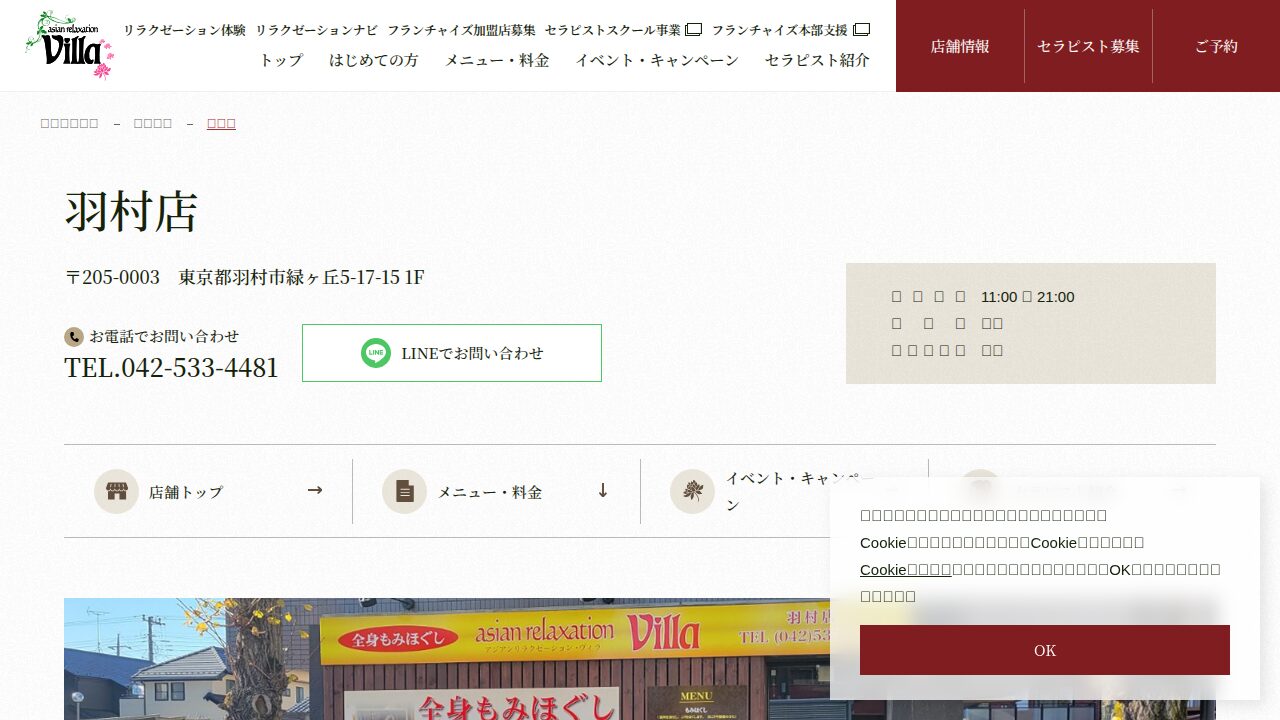Click external window icon beside フランチャイズ本部支援
The image size is (1280, 720).
(x=861, y=30)
